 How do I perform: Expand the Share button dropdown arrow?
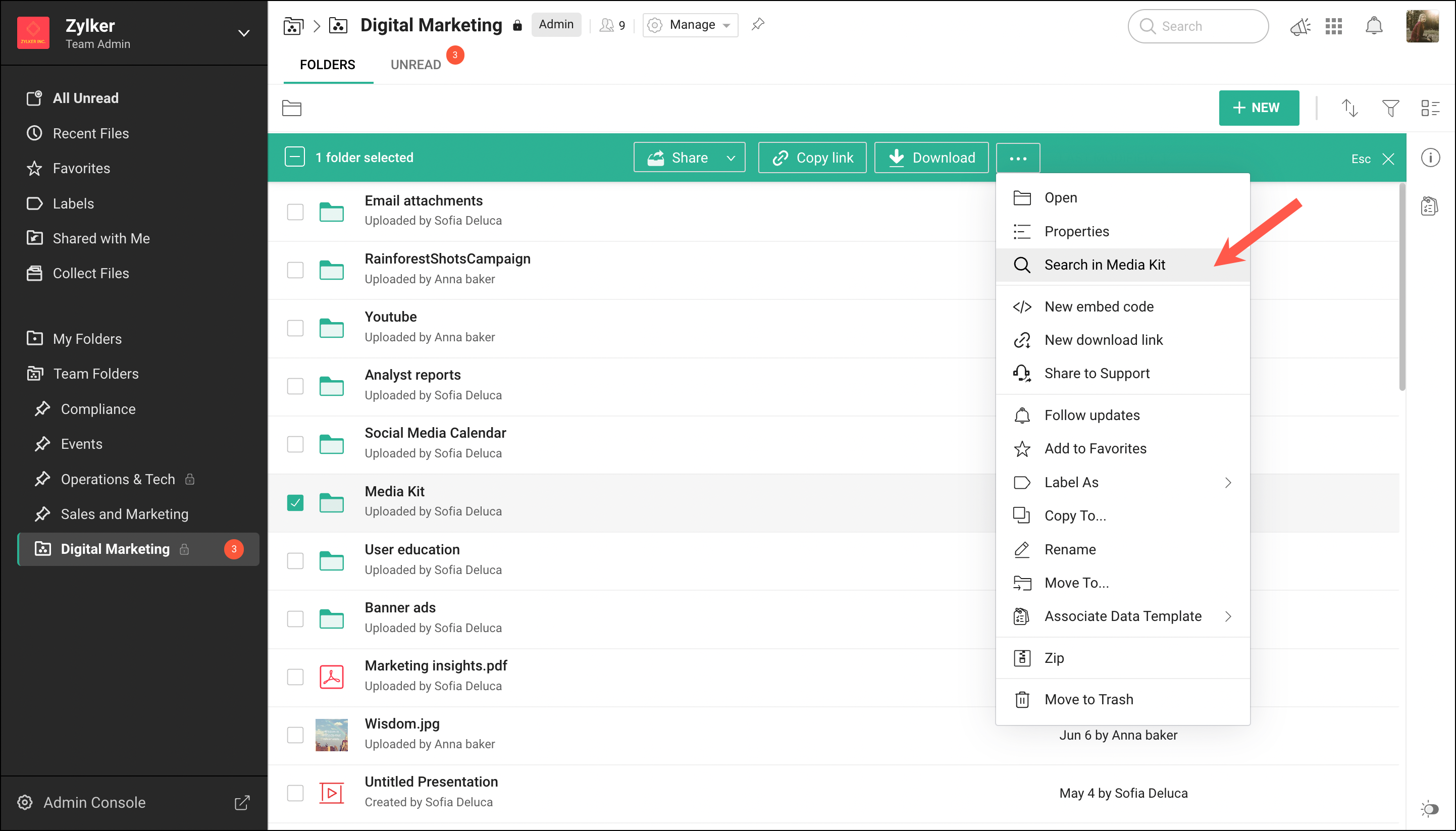point(731,158)
